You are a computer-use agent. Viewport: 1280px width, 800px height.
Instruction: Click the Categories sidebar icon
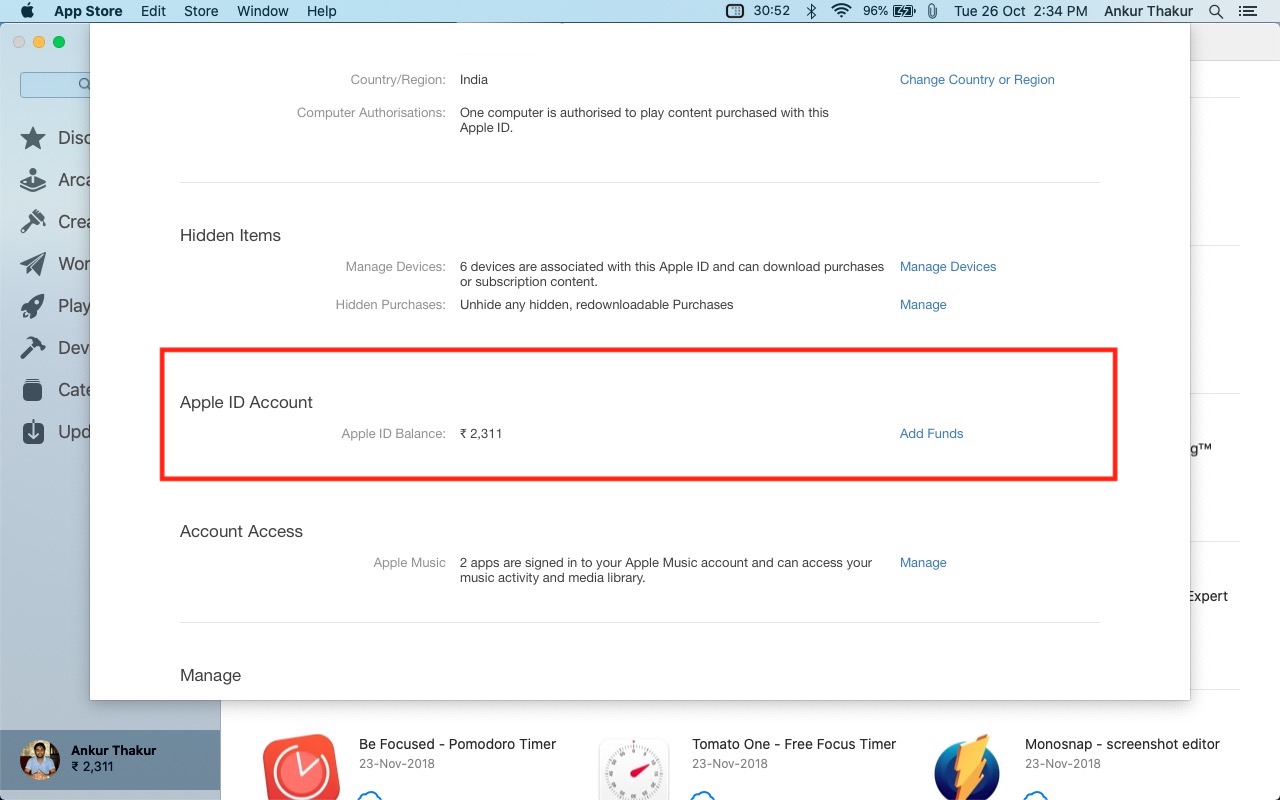[x=33, y=390]
